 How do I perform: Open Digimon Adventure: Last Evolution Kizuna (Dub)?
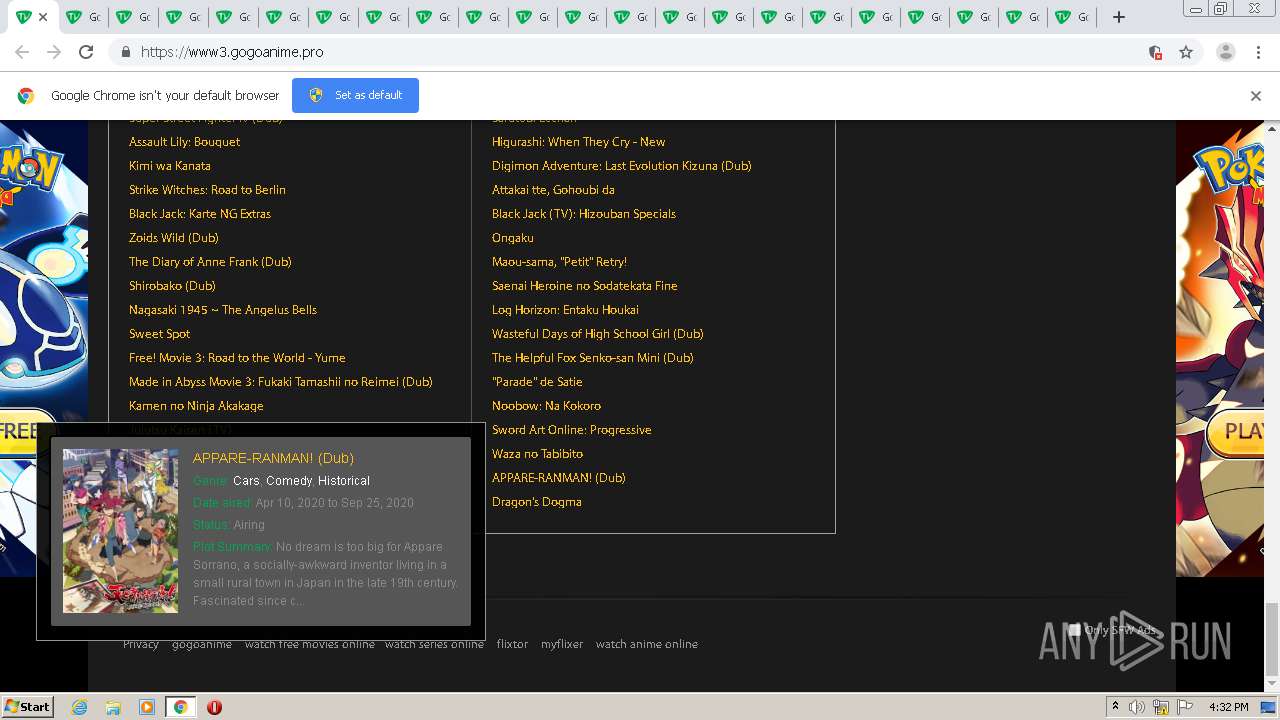point(621,166)
